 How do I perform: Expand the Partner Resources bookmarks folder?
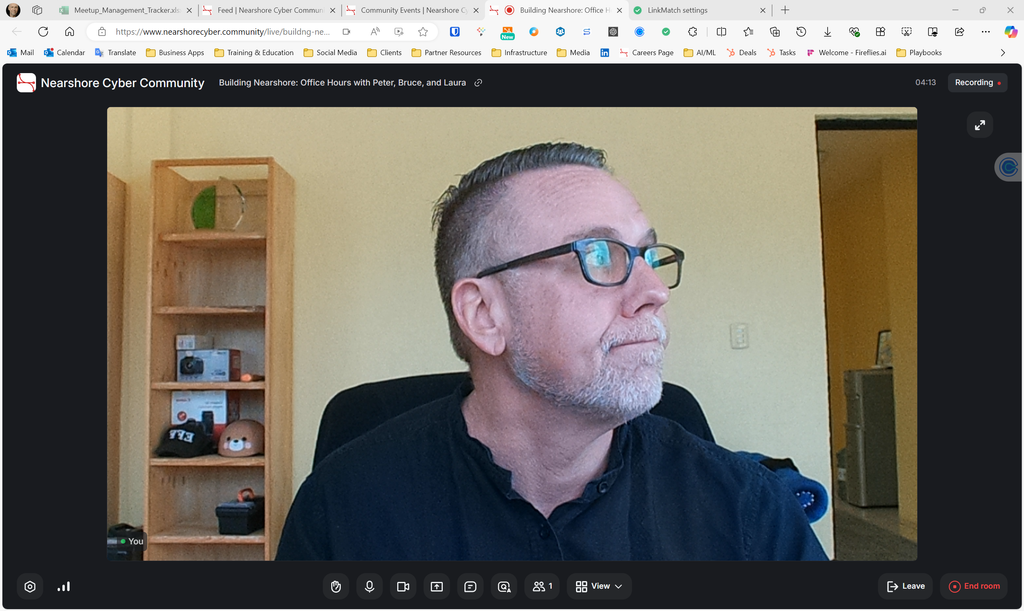[446, 53]
